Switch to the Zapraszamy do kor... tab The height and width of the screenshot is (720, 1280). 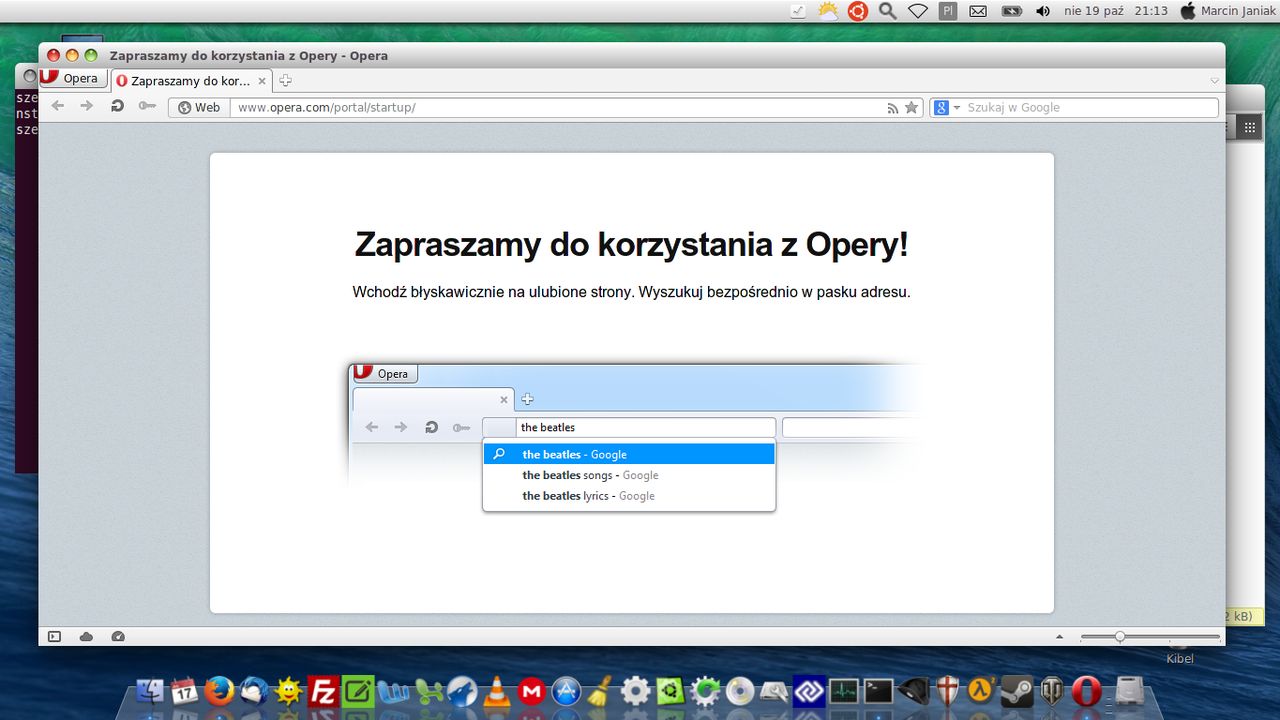tap(190, 81)
